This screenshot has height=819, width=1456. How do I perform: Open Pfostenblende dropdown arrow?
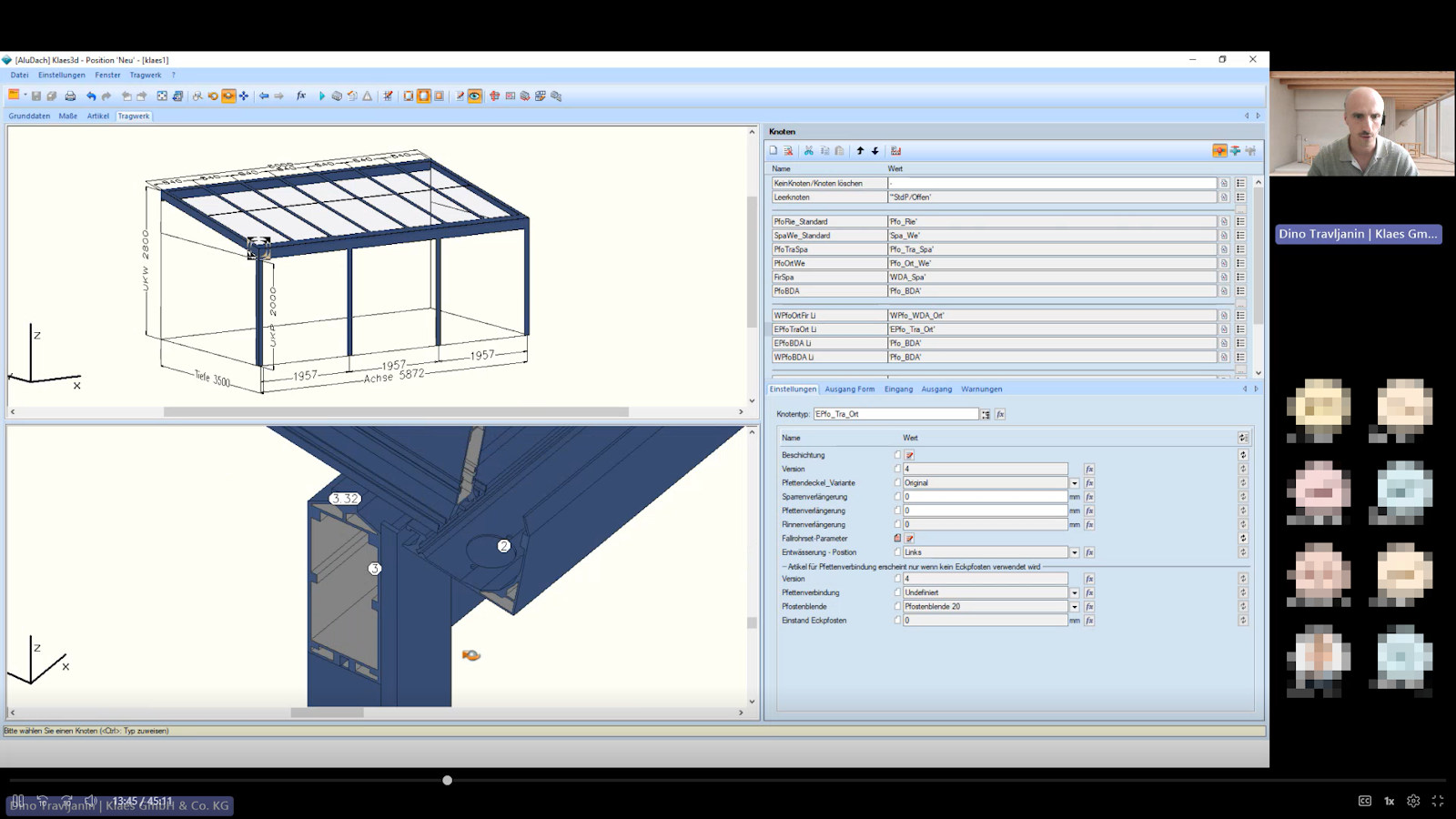[x=1075, y=607]
